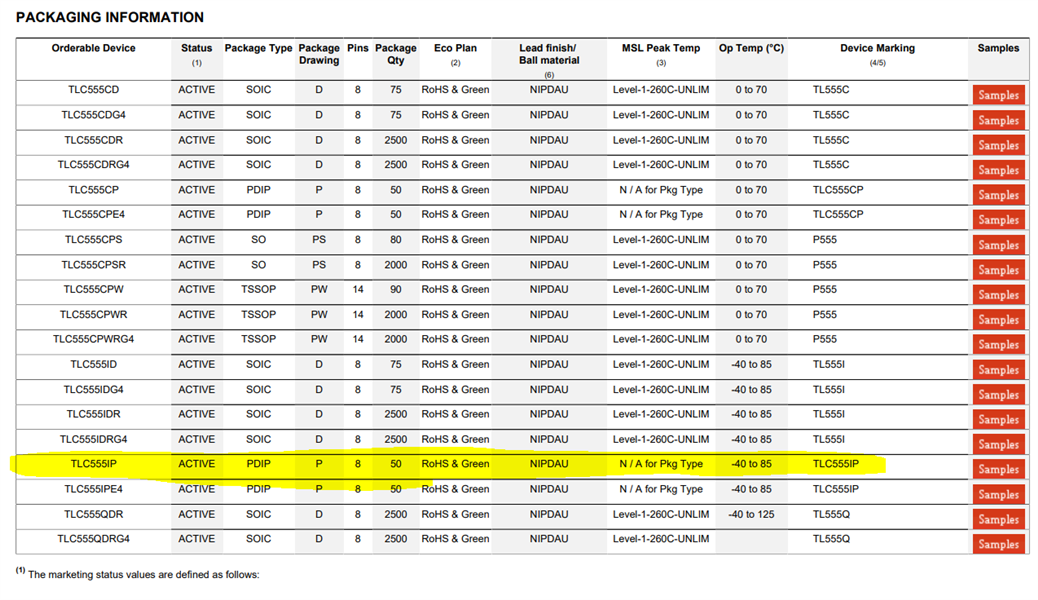The width and height of the screenshot is (1038, 600).
Task: Click SO package type in TLC555CPSR row
Action: 258,264
